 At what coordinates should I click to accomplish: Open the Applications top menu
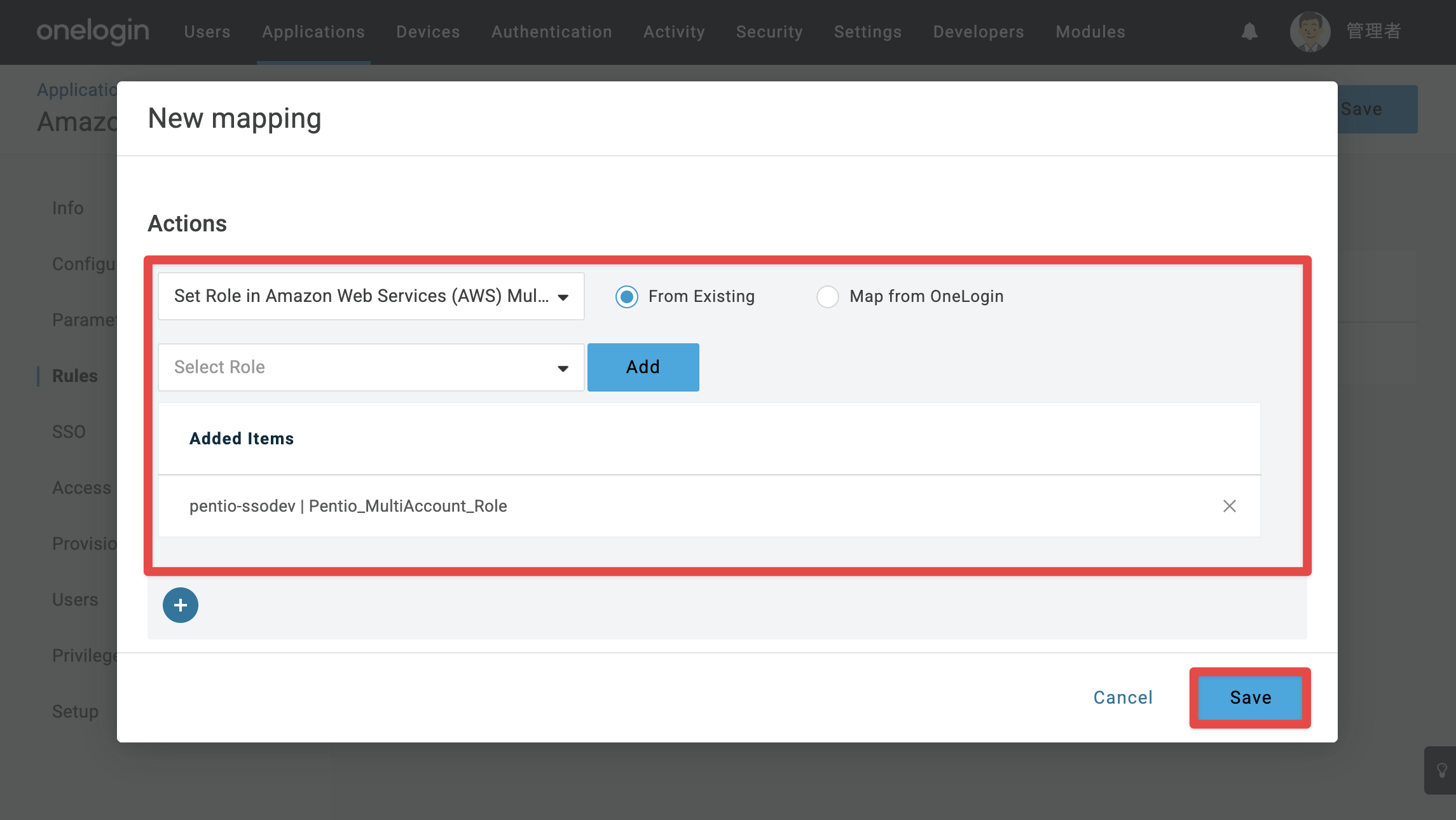click(313, 32)
